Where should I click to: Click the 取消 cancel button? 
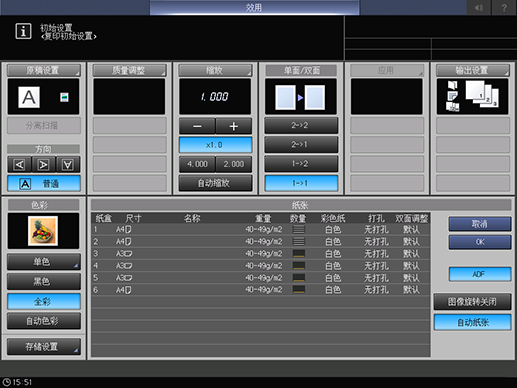coord(480,224)
